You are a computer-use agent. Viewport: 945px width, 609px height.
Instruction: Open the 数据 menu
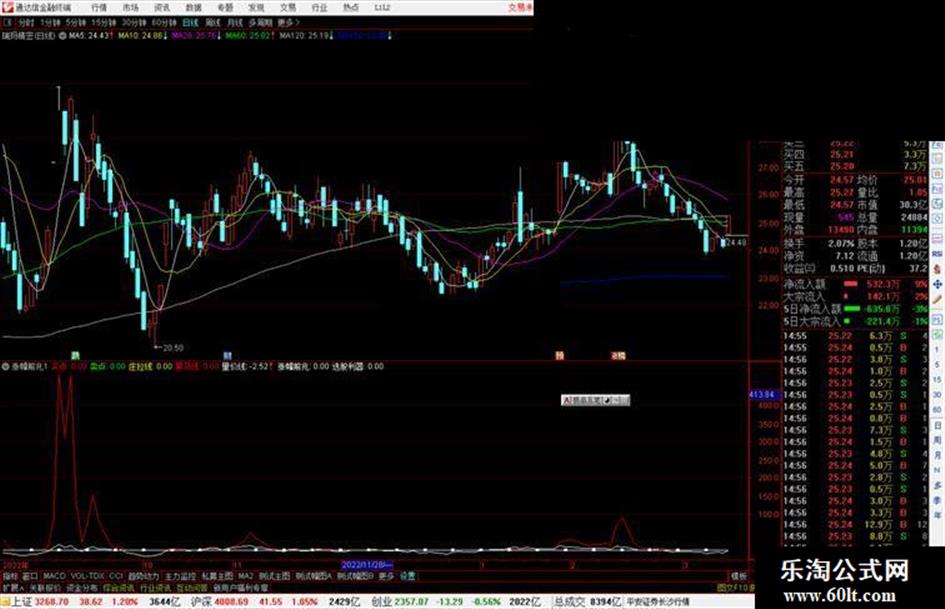193,8
